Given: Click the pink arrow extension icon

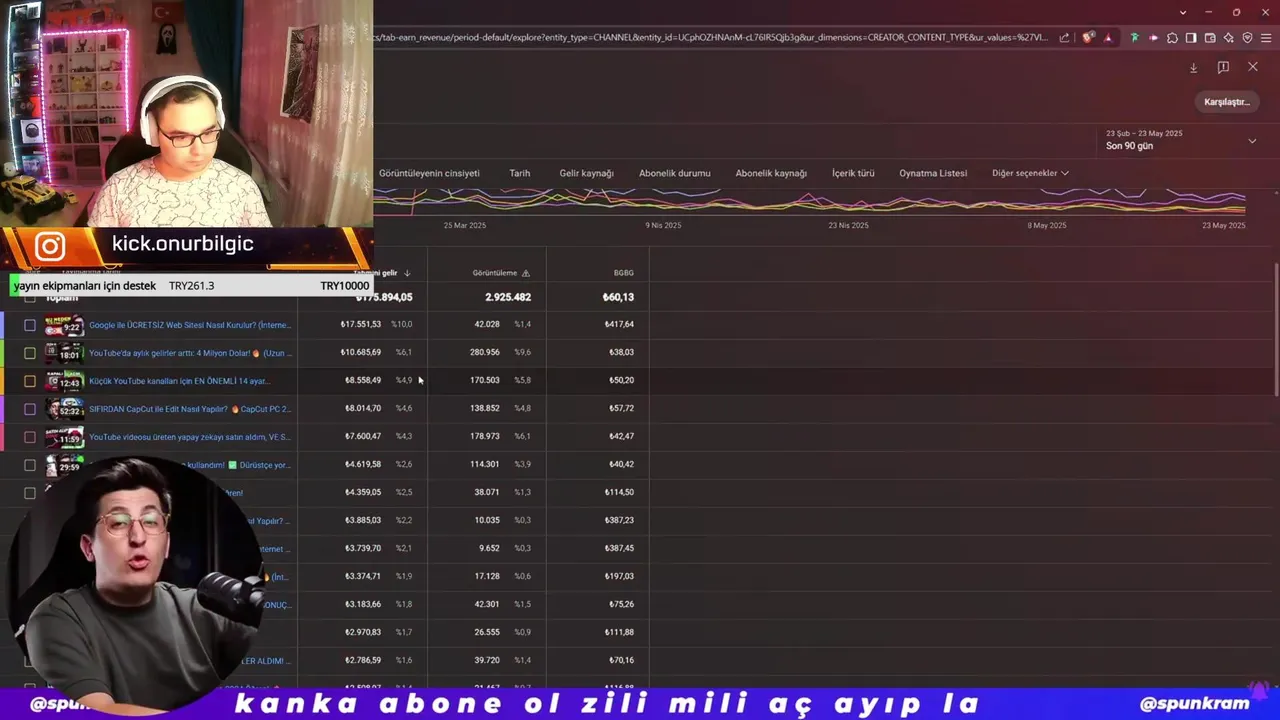Looking at the screenshot, I should coord(1154,38).
